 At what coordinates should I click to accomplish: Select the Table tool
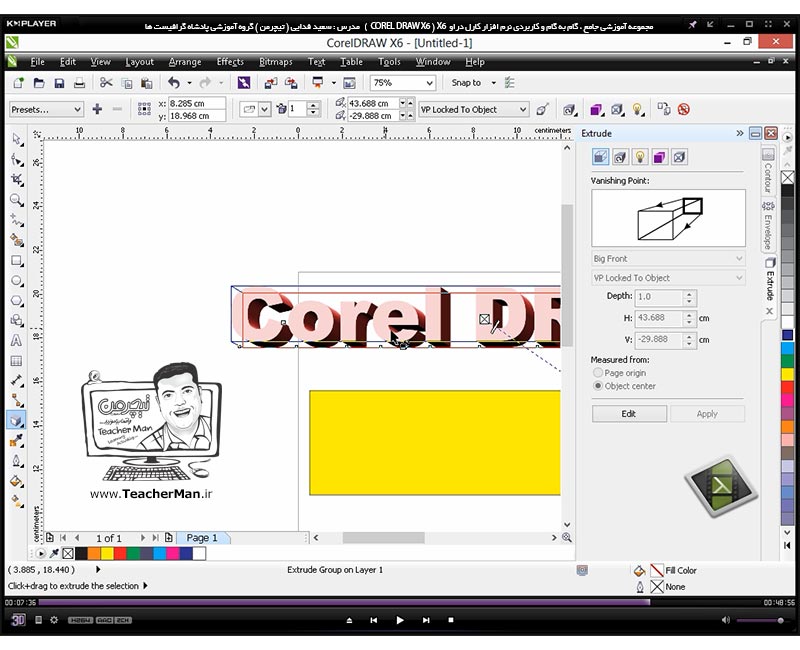pos(16,361)
